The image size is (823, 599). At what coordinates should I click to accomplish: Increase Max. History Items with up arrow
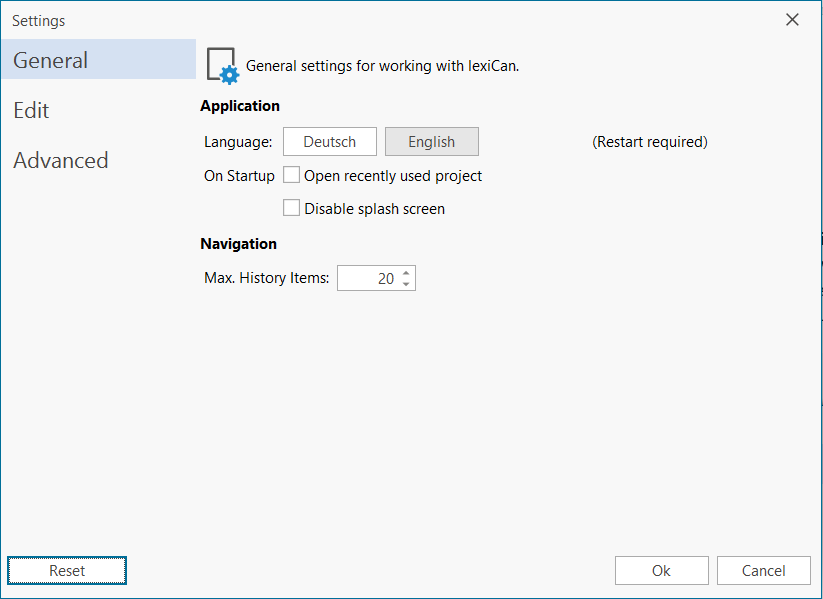pos(406,272)
